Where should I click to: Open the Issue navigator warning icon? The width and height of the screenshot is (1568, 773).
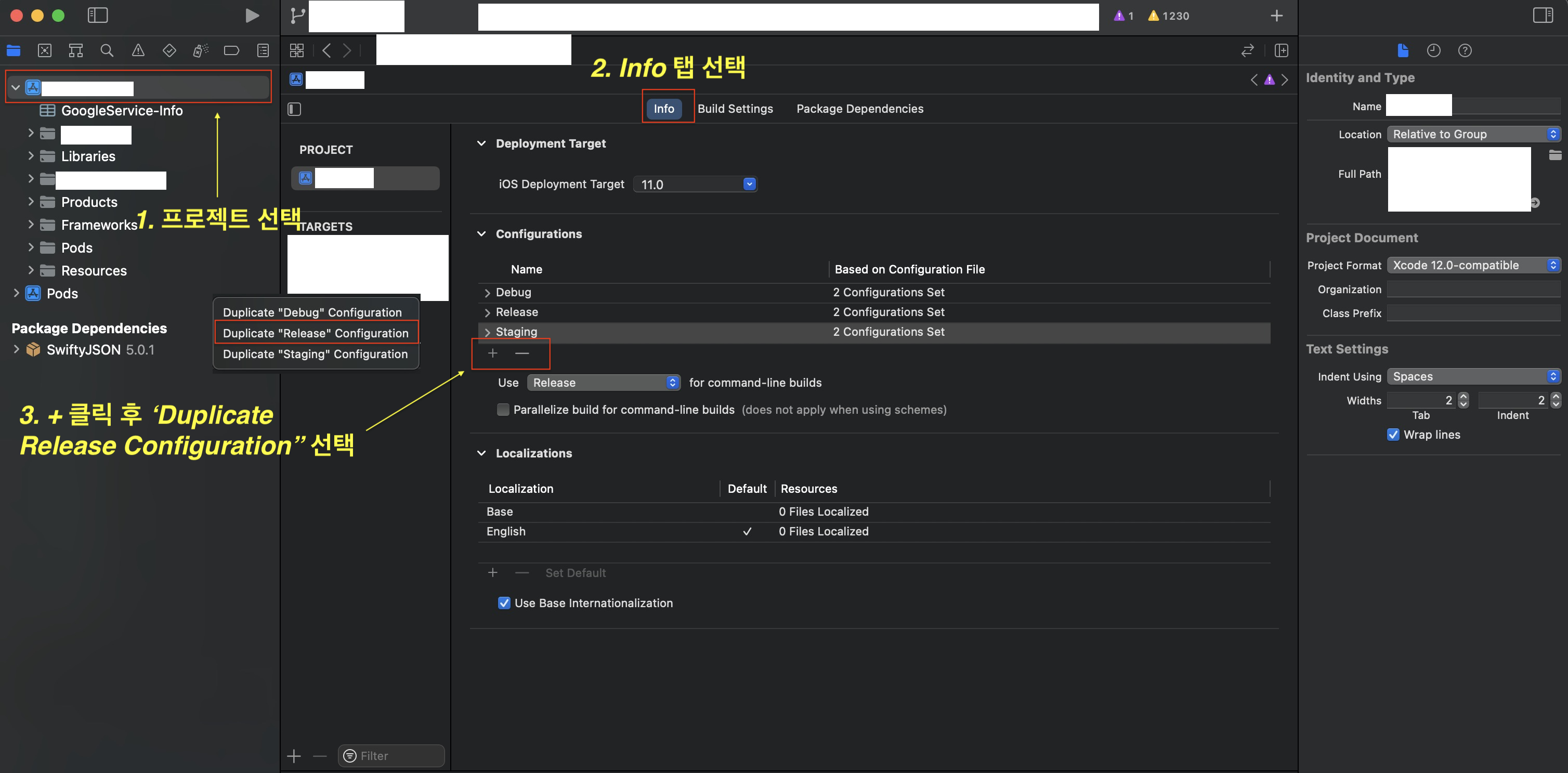tap(138, 50)
